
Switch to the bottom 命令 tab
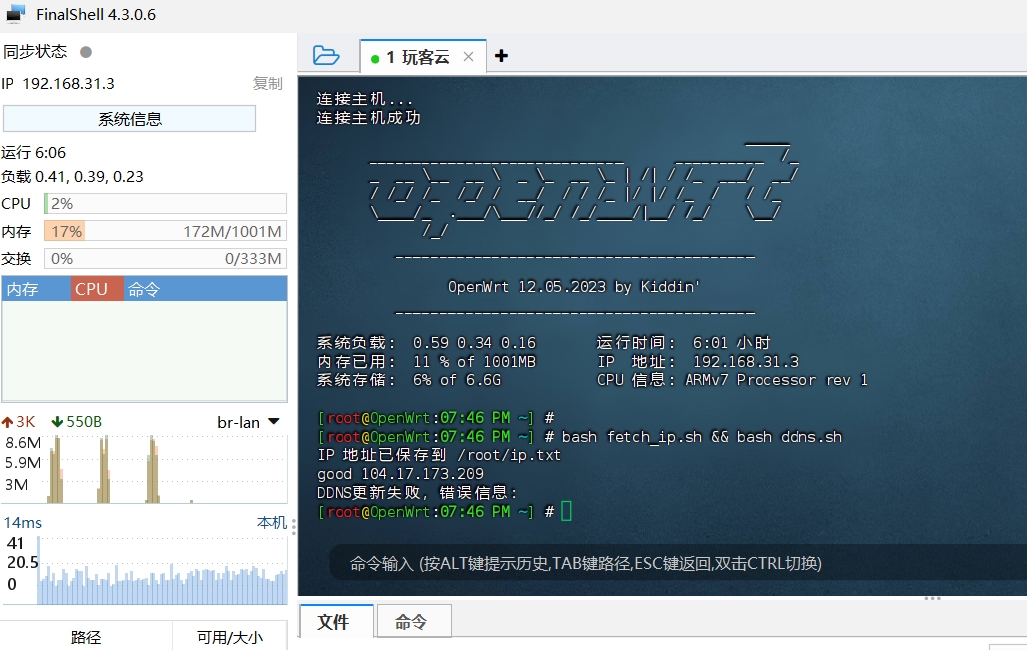[x=413, y=621]
